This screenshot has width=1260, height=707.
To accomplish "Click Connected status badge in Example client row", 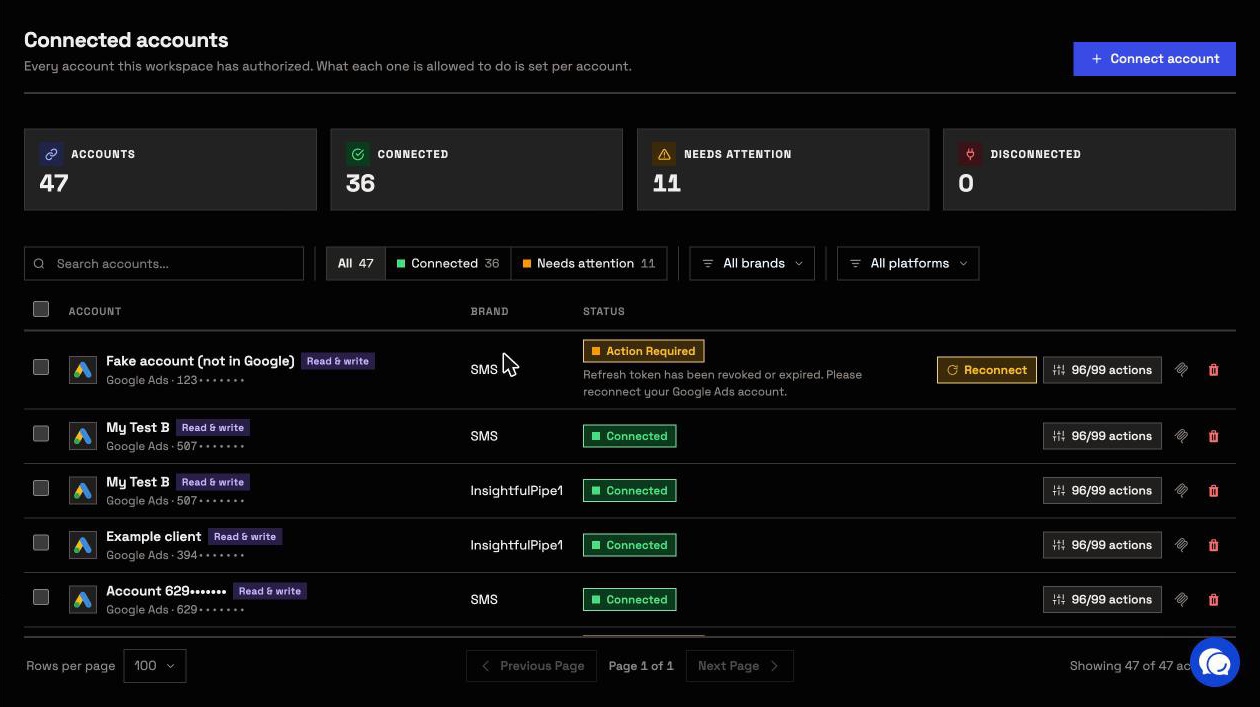I will coord(630,545).
